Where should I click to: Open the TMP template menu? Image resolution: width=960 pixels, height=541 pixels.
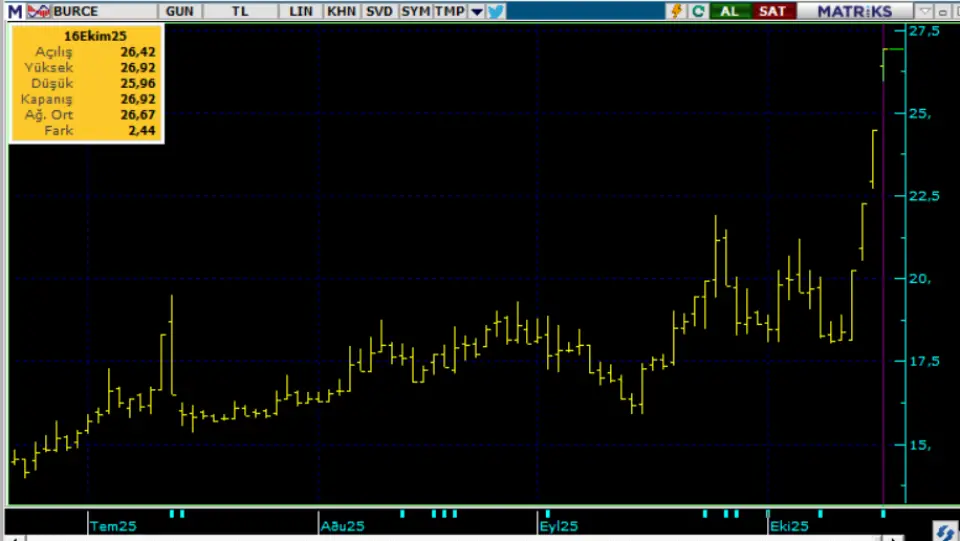click(449, 11)
